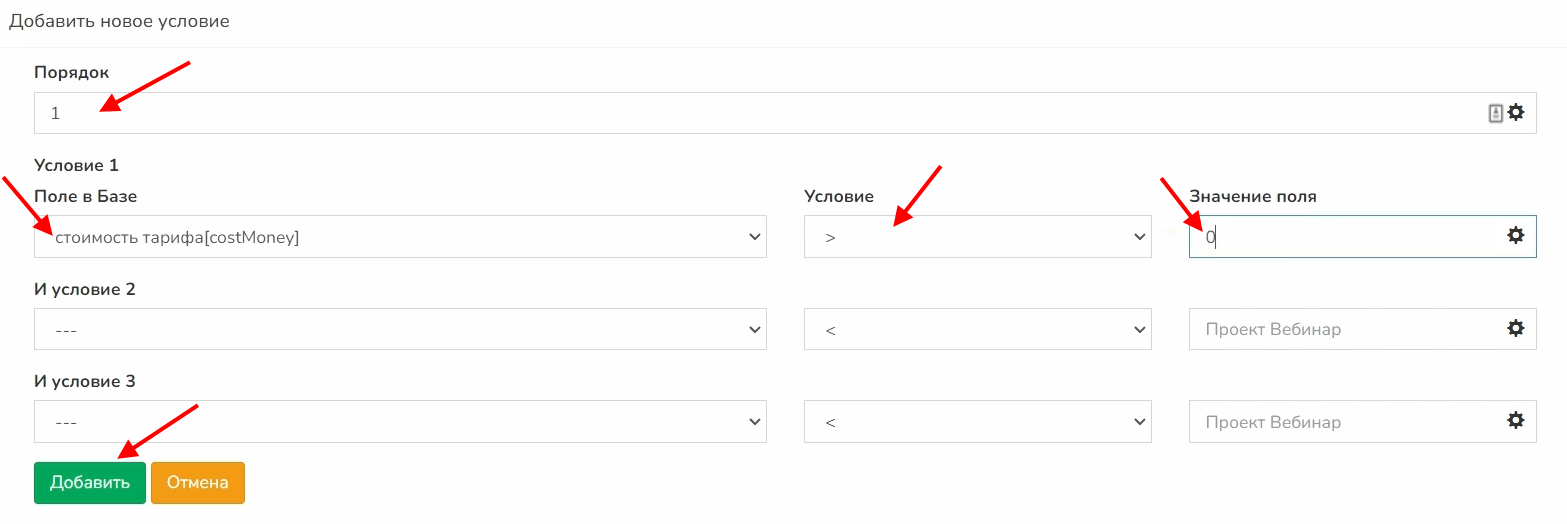1567x524 pixels.
Task: Click the gear icon in the Порядок field
Action: [1516, 113]
